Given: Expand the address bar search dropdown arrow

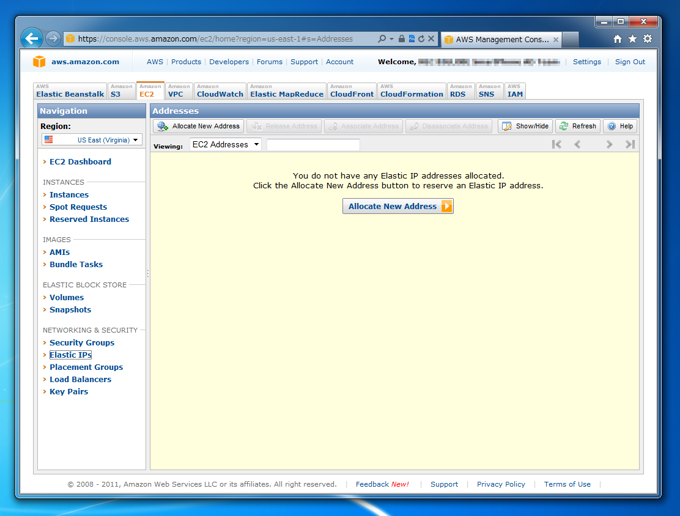Looking at the screenshot, I should (391, 39).
